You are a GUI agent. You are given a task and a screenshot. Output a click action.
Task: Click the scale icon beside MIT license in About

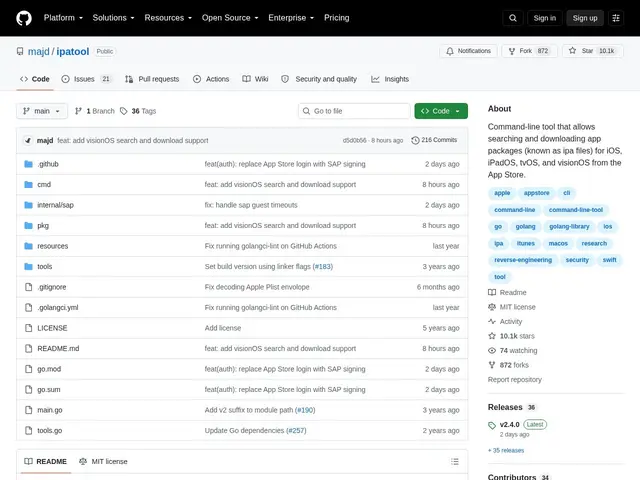point(492,307)
